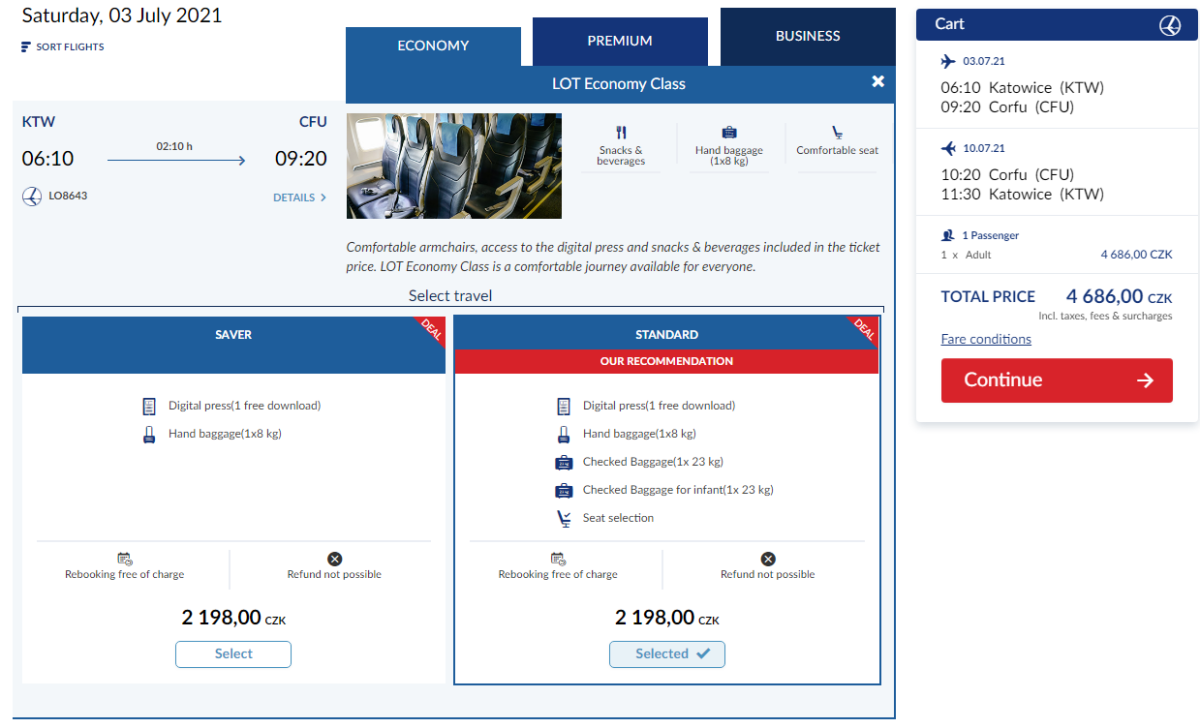Viewport: 1200px width, 728px height.
Task: Click the Saver fare header
Action: (233, 335)
